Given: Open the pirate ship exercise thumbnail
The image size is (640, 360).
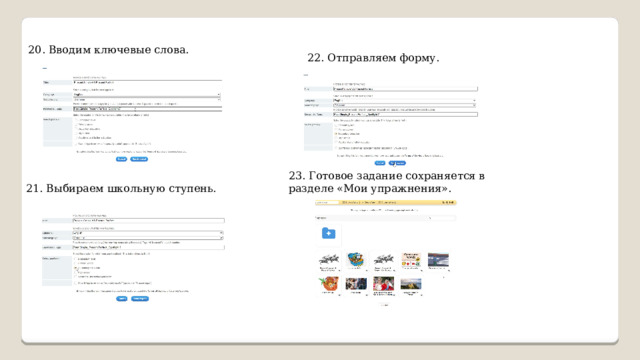Looking at the screenshot, I should pyautogui.click(x=356, y=260).
